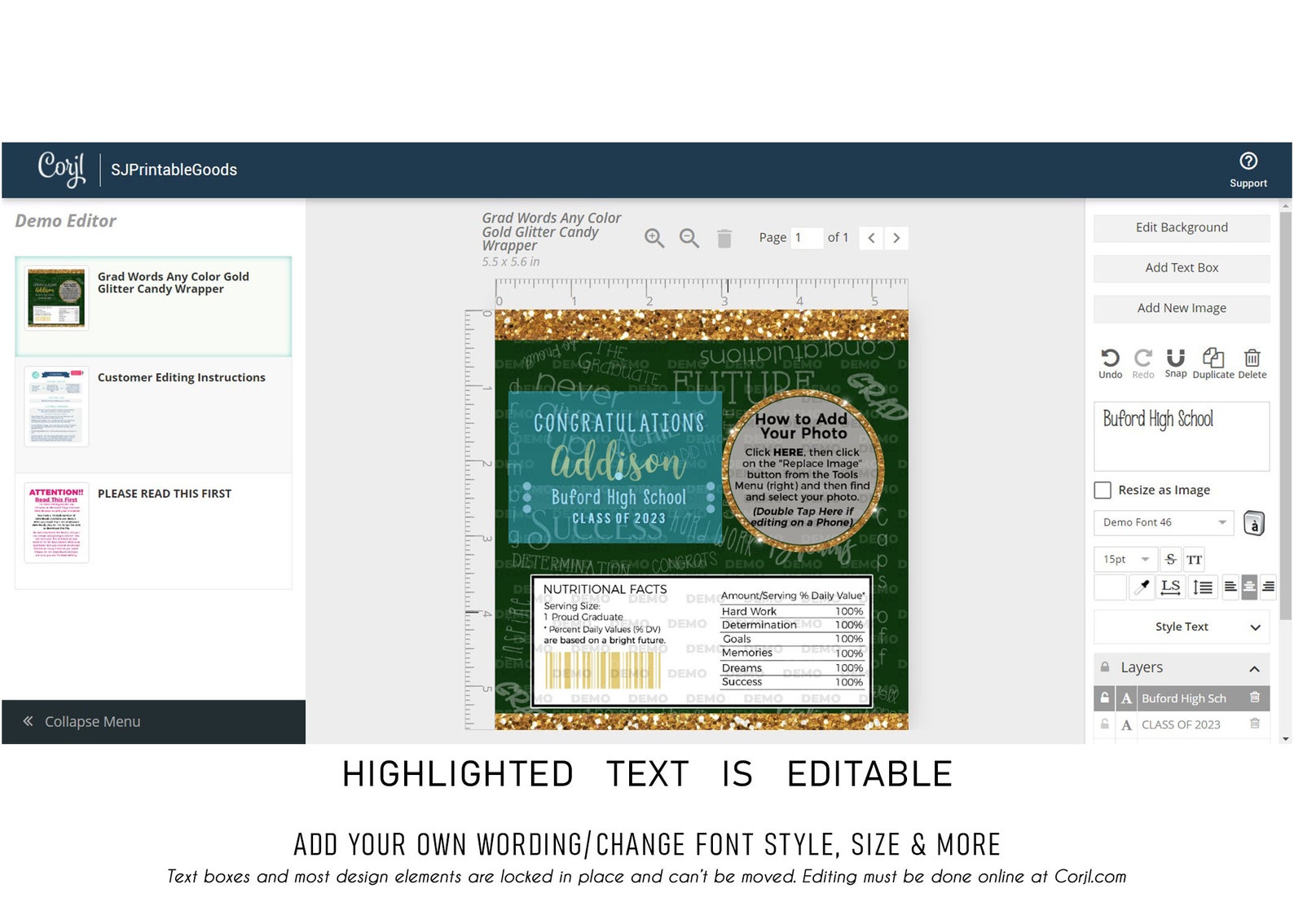Toggle all-caps TT formatting
Screen dimensions: 1294x924
coord(1195,559)
